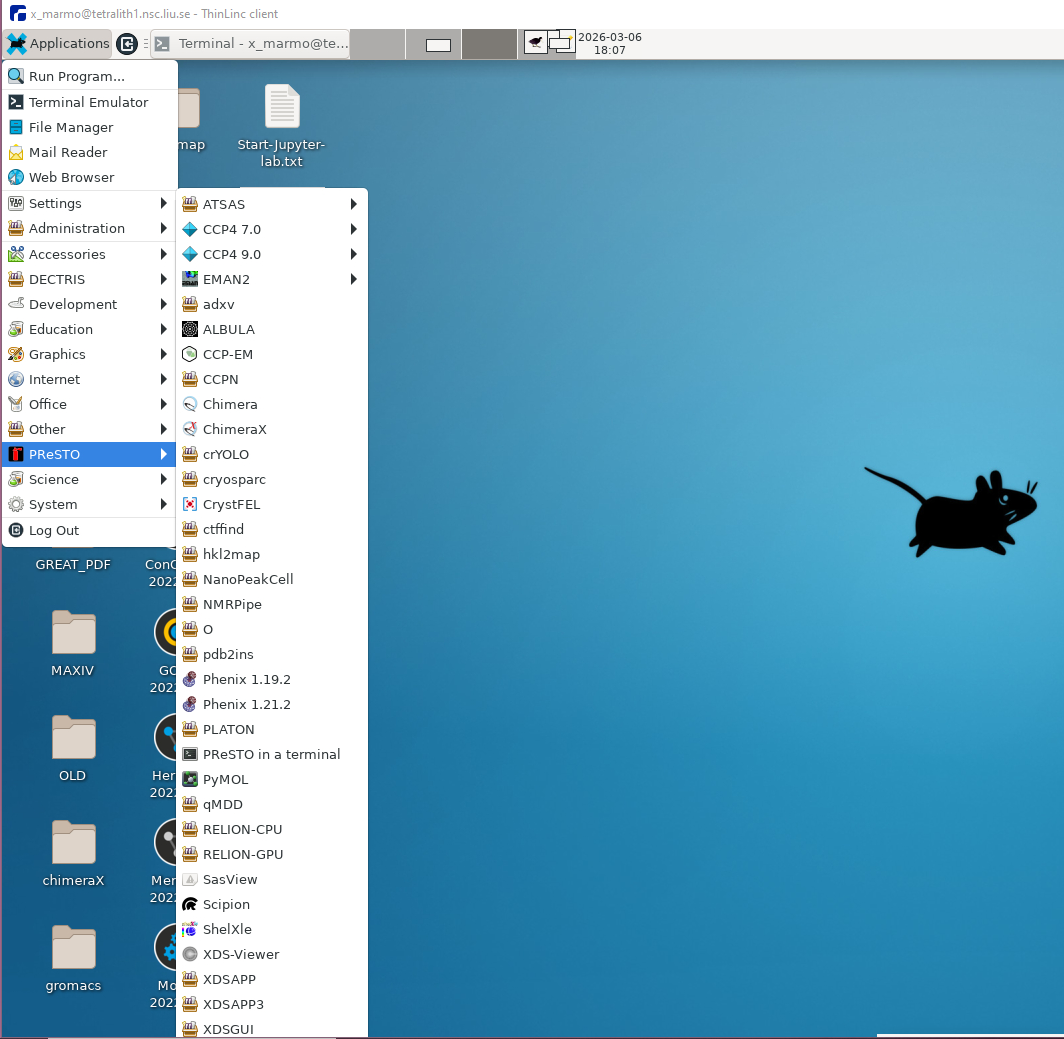Image resolution: width=1064 pixels, height=1039 pixels.
Task: Switch to Terminal window in taskbar
Action: click(250, 44)
